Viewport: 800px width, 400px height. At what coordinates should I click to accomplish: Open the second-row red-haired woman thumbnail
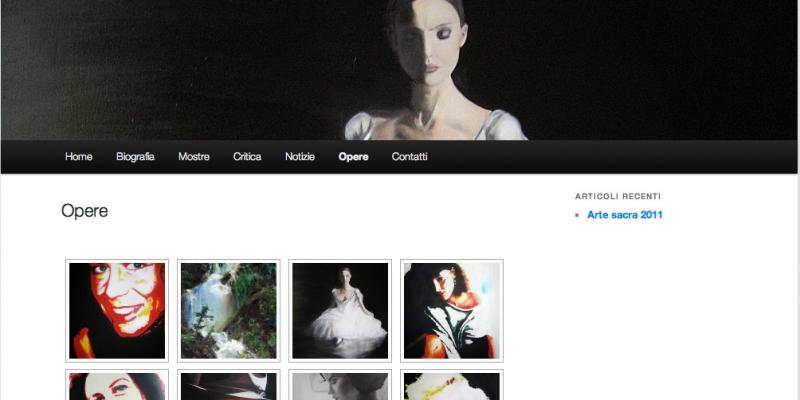point(117,386)
